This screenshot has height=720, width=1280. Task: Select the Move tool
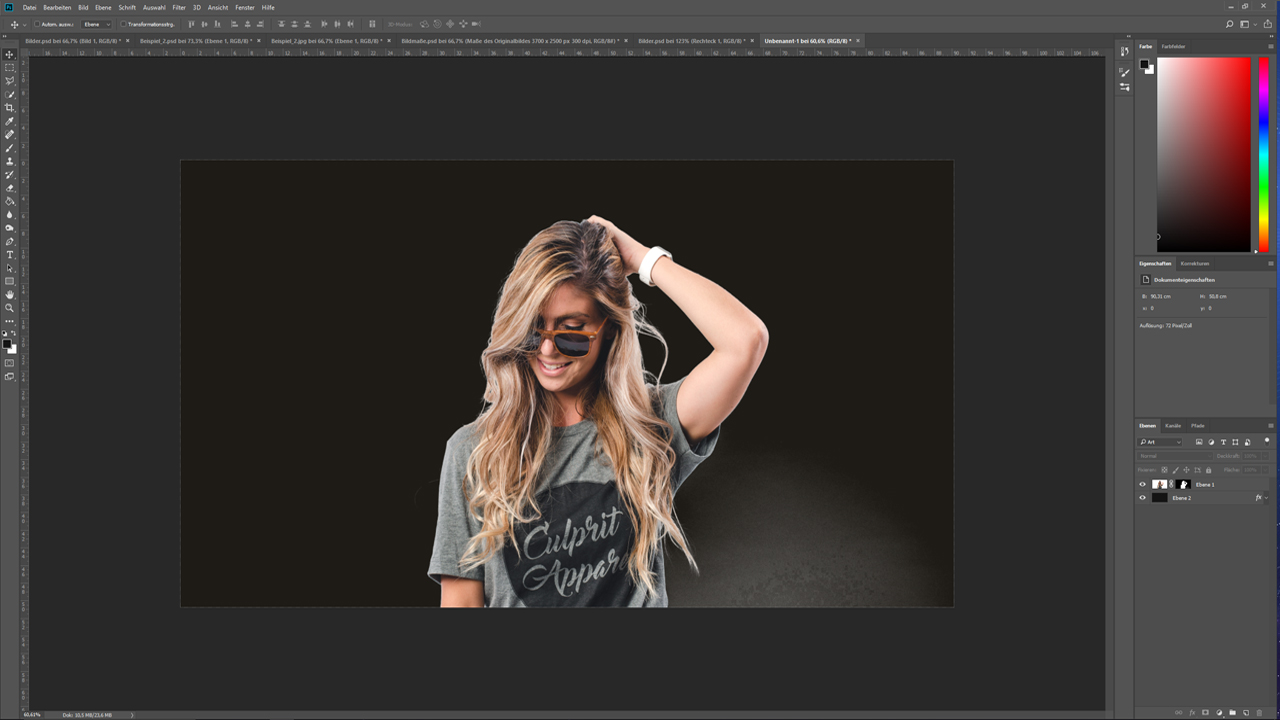click(x=10, y=54)
